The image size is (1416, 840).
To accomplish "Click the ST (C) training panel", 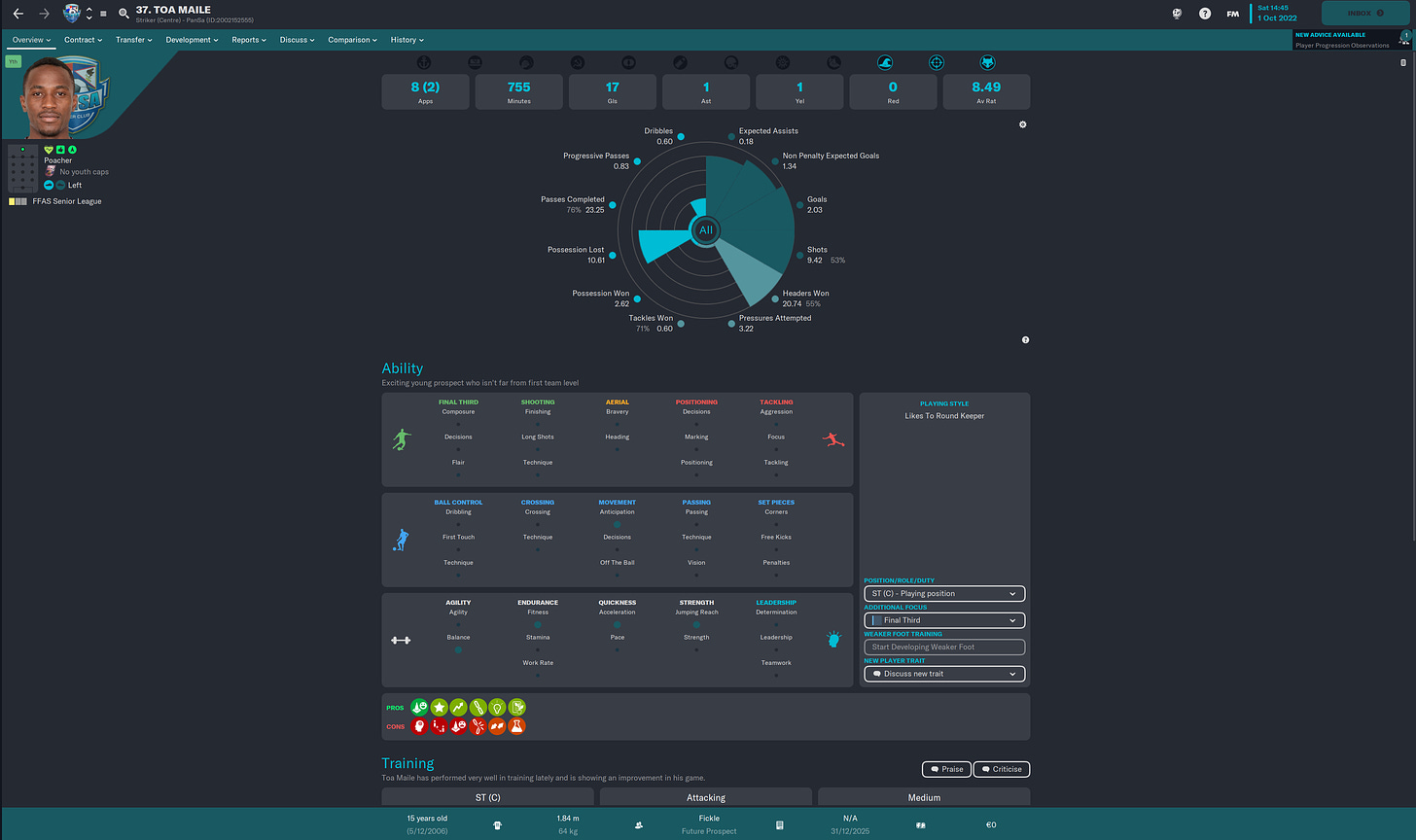I will coord(487,797).
